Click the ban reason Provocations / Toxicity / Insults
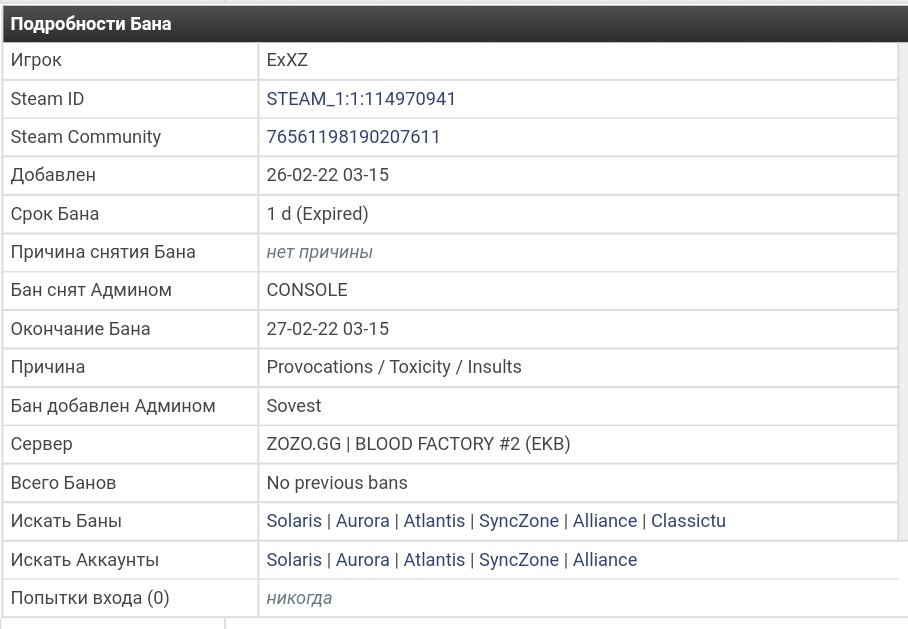This screenshot has width=908, height=629. (x=394, y=367)
